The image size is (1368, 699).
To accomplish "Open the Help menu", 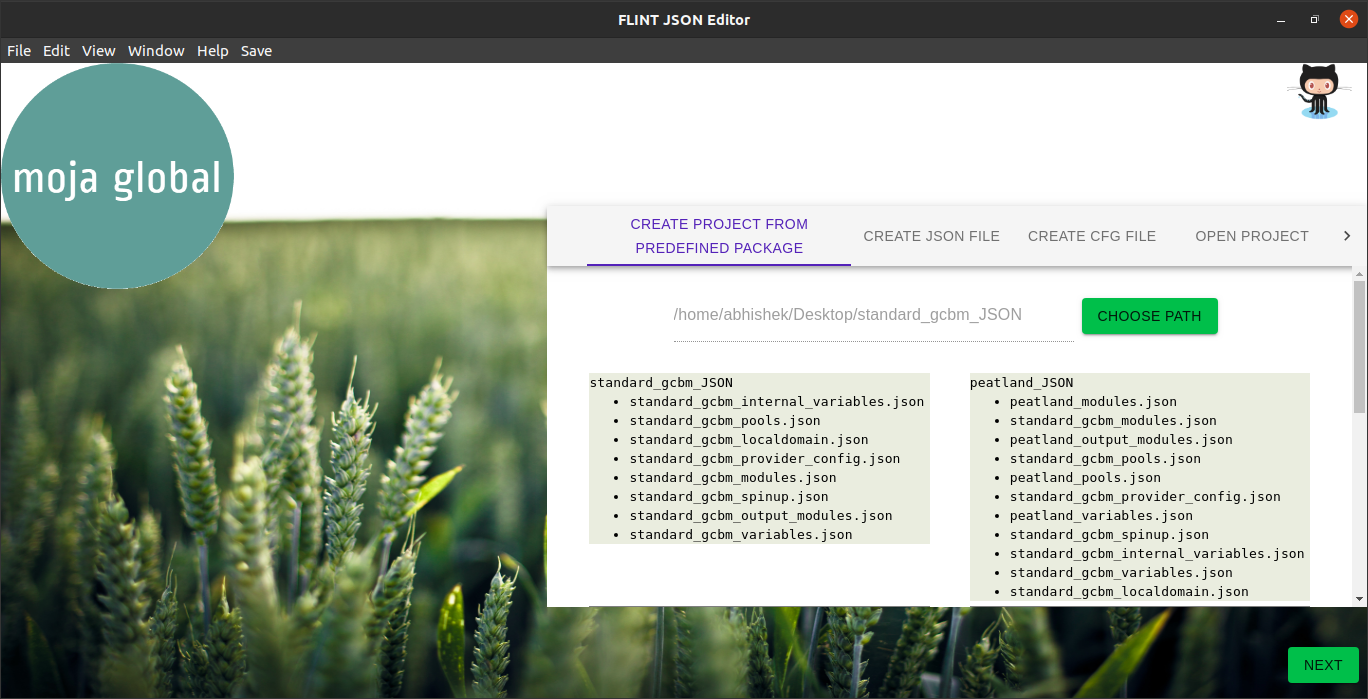I will (212, 51).
